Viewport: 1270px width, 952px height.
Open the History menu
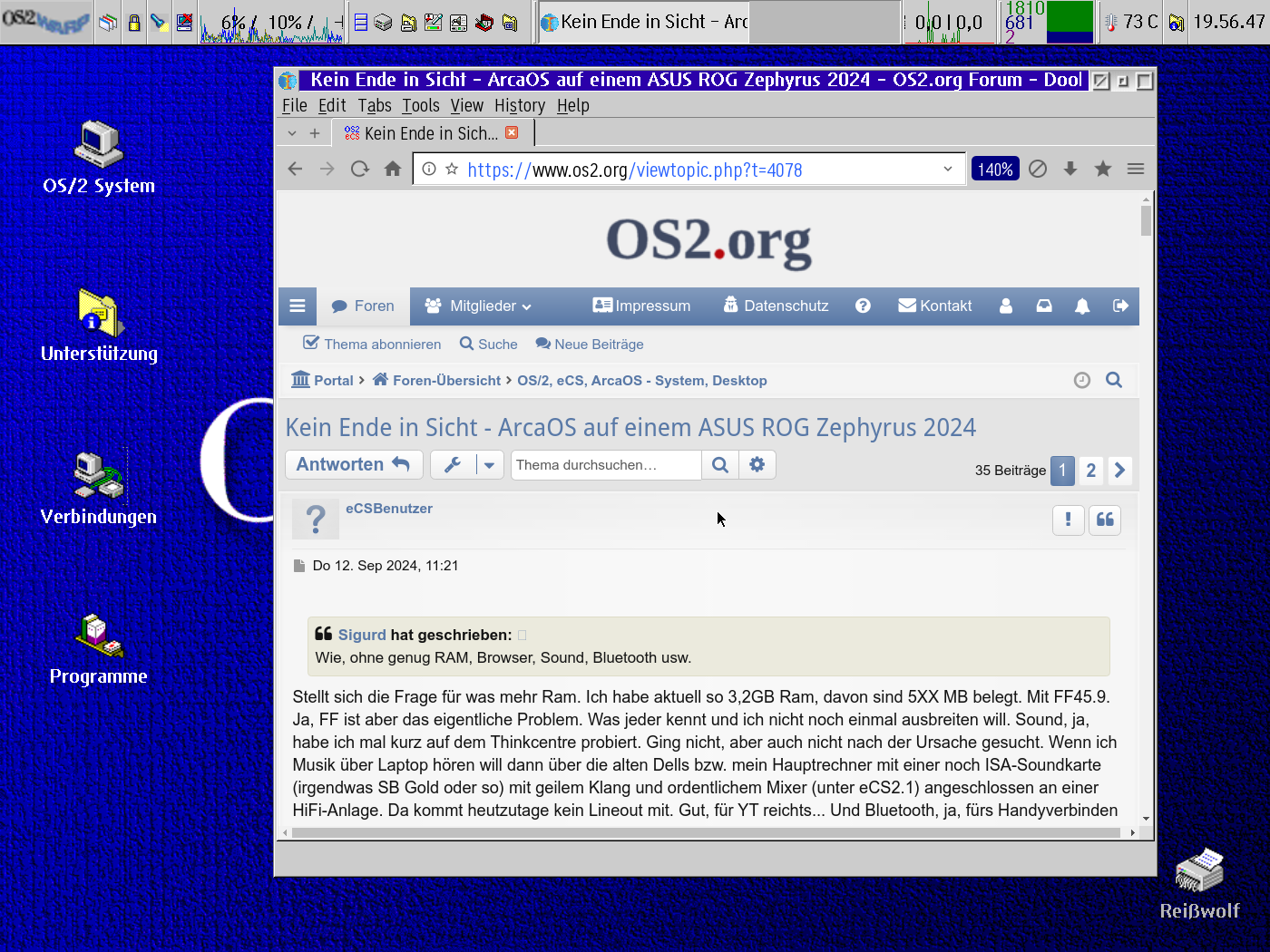[520, 105]
